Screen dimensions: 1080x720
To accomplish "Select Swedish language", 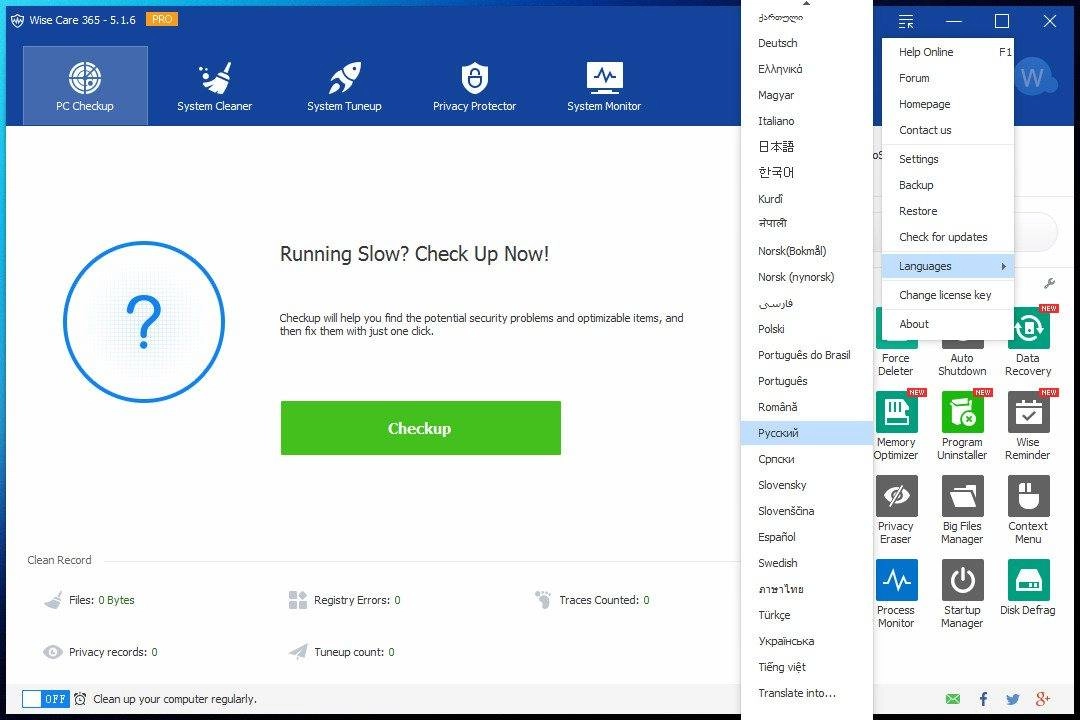I will point(807,563).
